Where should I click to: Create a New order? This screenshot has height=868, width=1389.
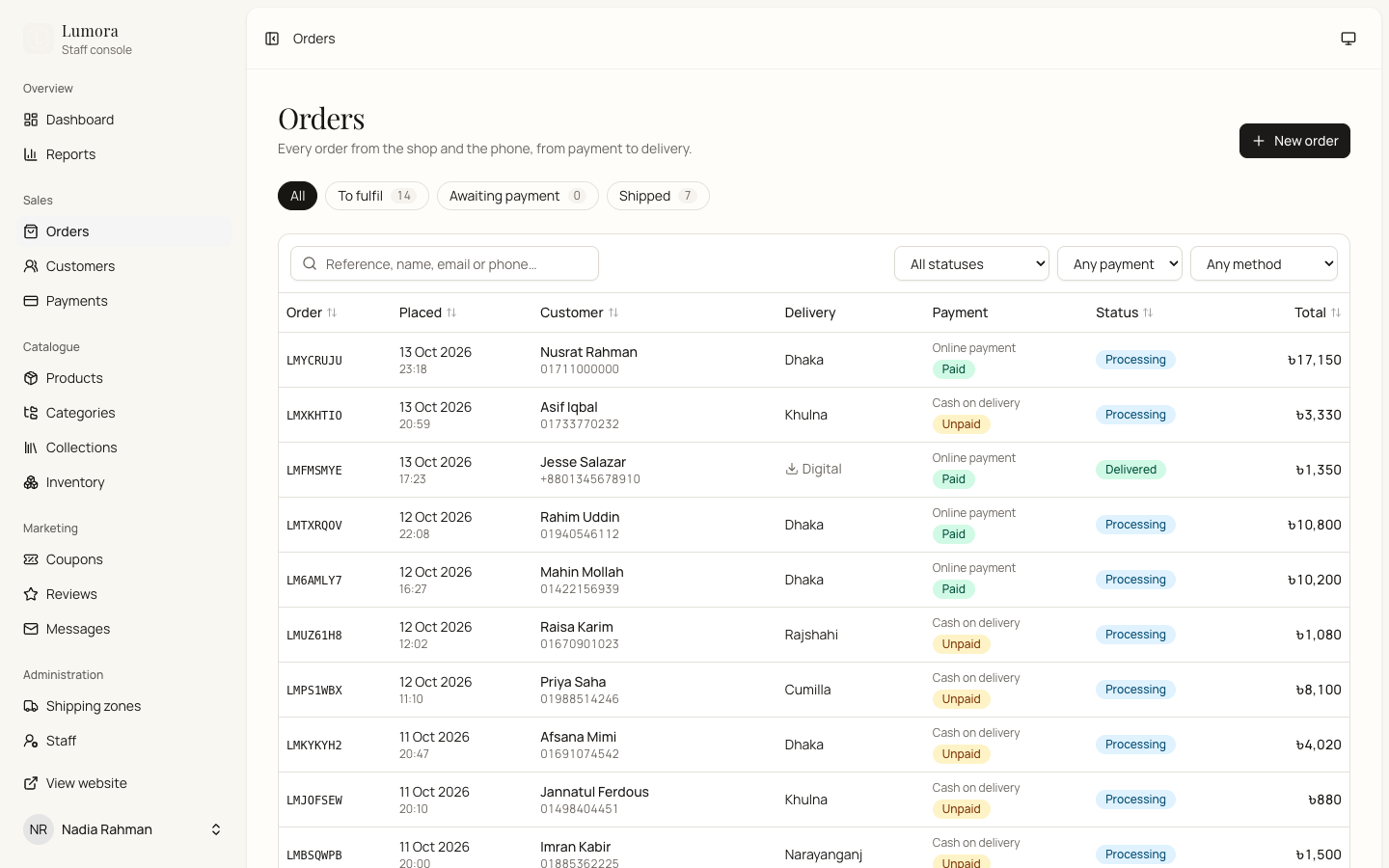tap(1294, 141)
